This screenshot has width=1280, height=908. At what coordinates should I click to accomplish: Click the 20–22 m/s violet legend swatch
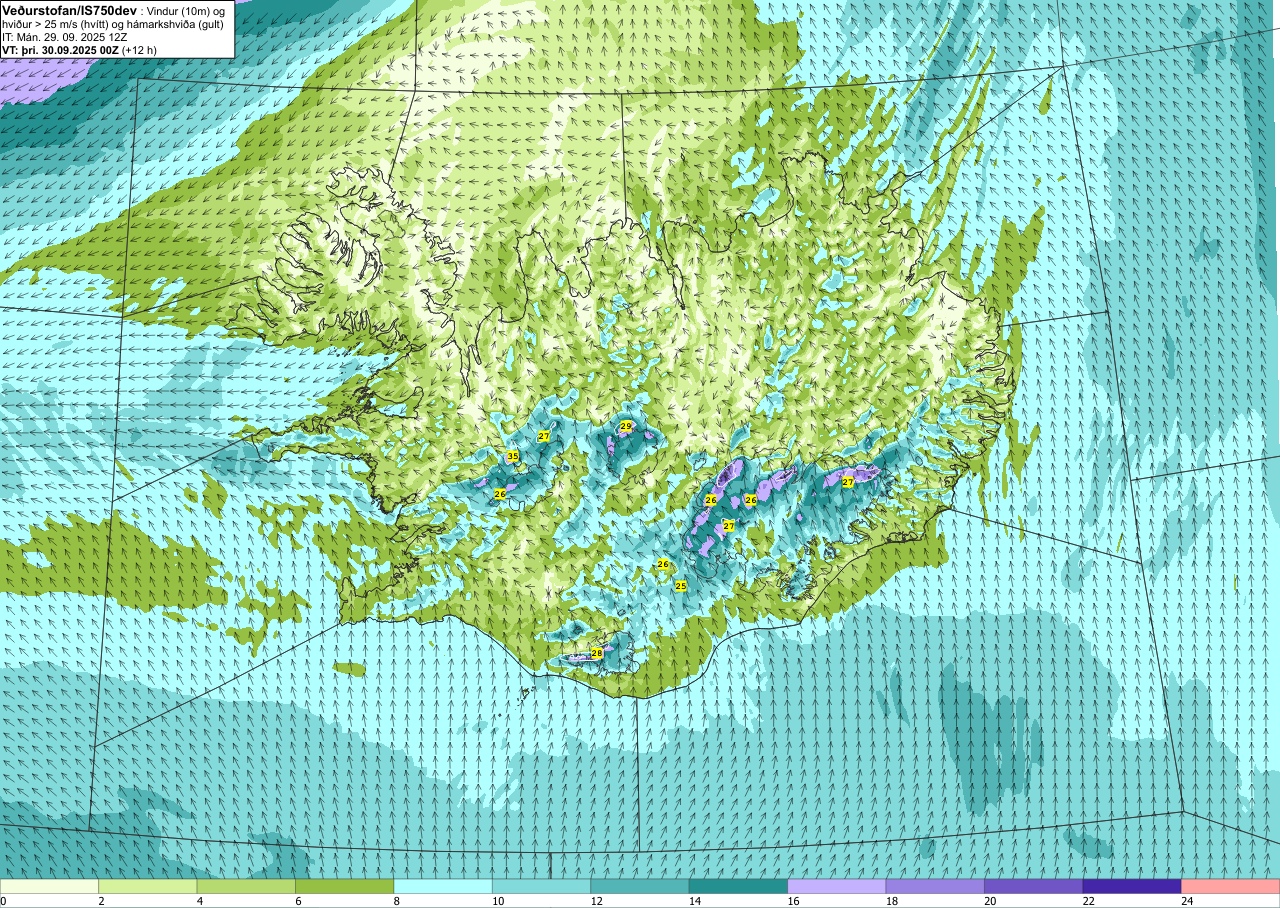click(x=1034, y=886)
